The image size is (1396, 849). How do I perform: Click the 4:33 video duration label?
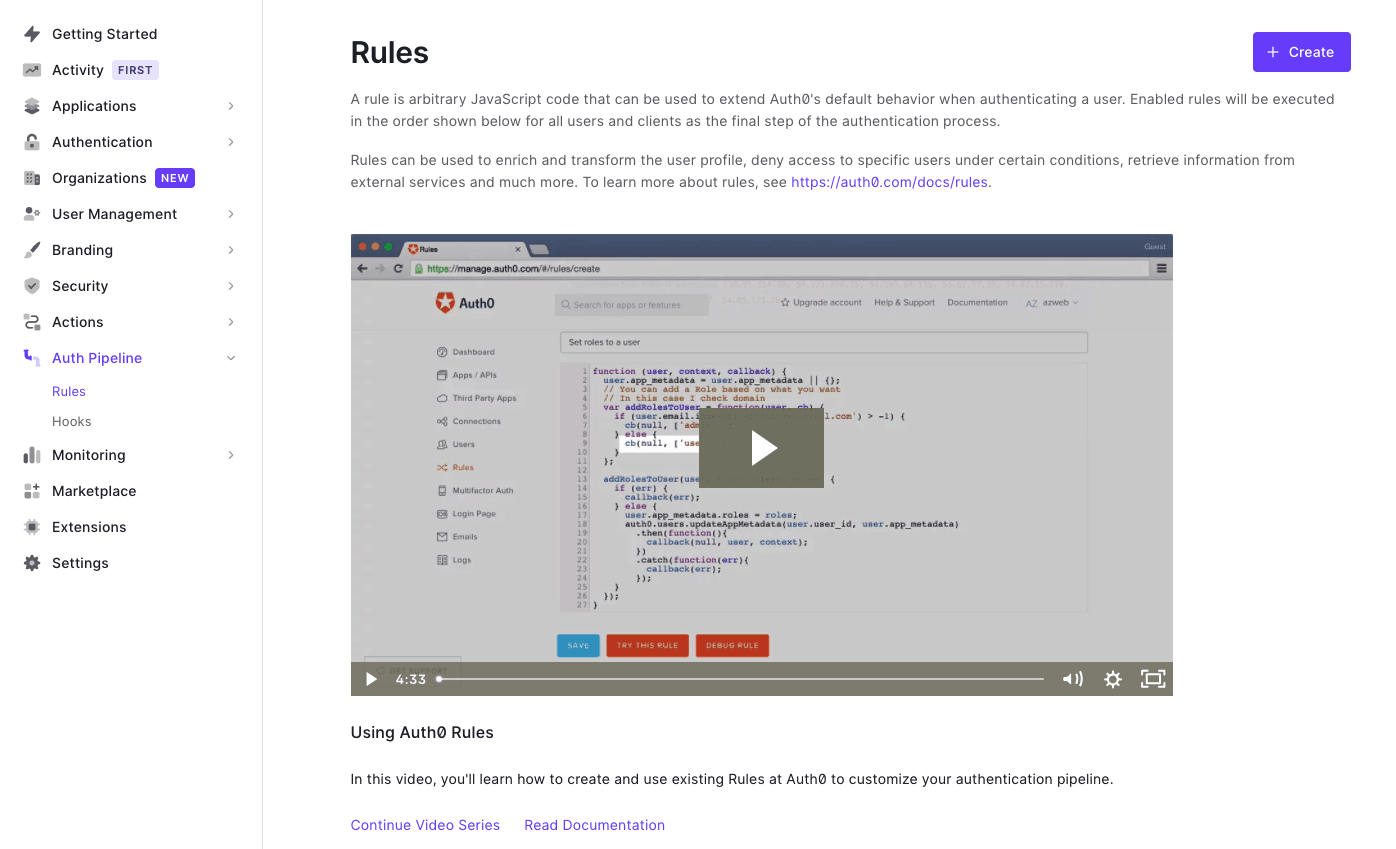tap(411, 679)
